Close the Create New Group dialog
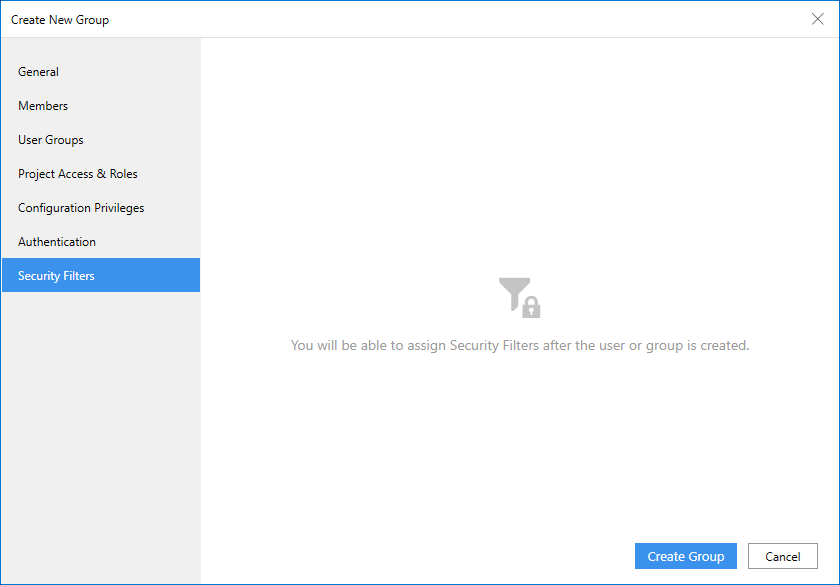 pyautogui.click(x=817, y=19)
